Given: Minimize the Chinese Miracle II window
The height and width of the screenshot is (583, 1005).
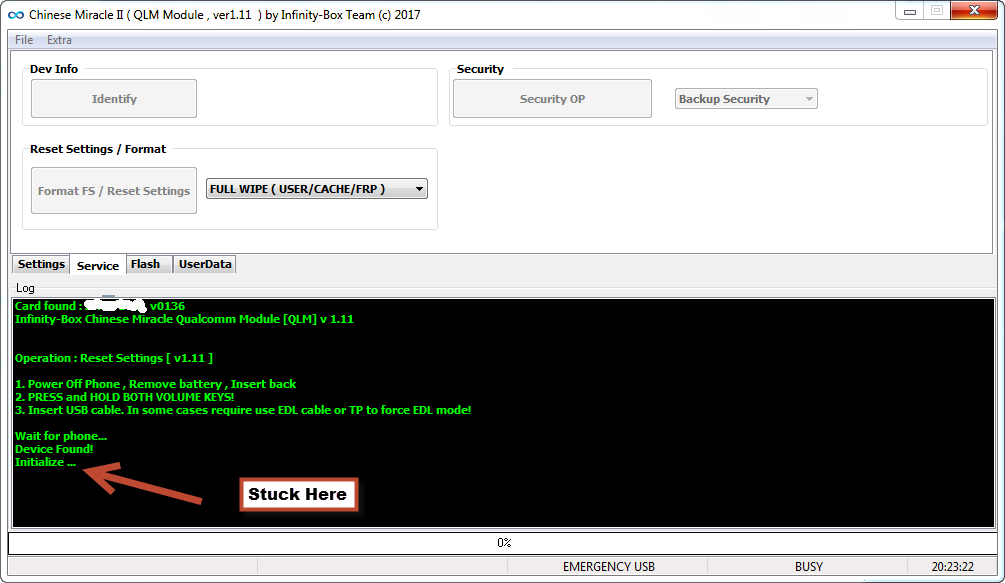Looking at the screenshot, I should pyautogui.click(x=909, y=11).
